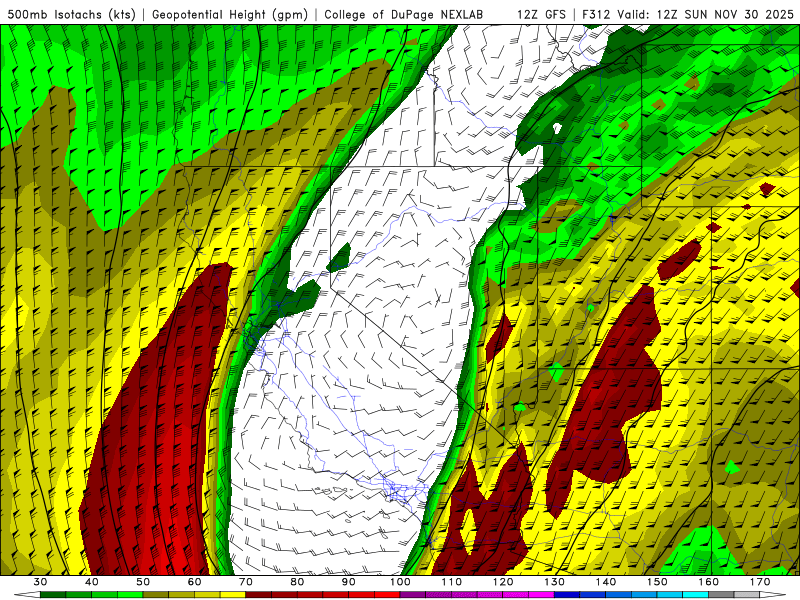Select the purple 100-105 kt legend swatch
This screenshot has width=800, height=600.
coord(413,595)
